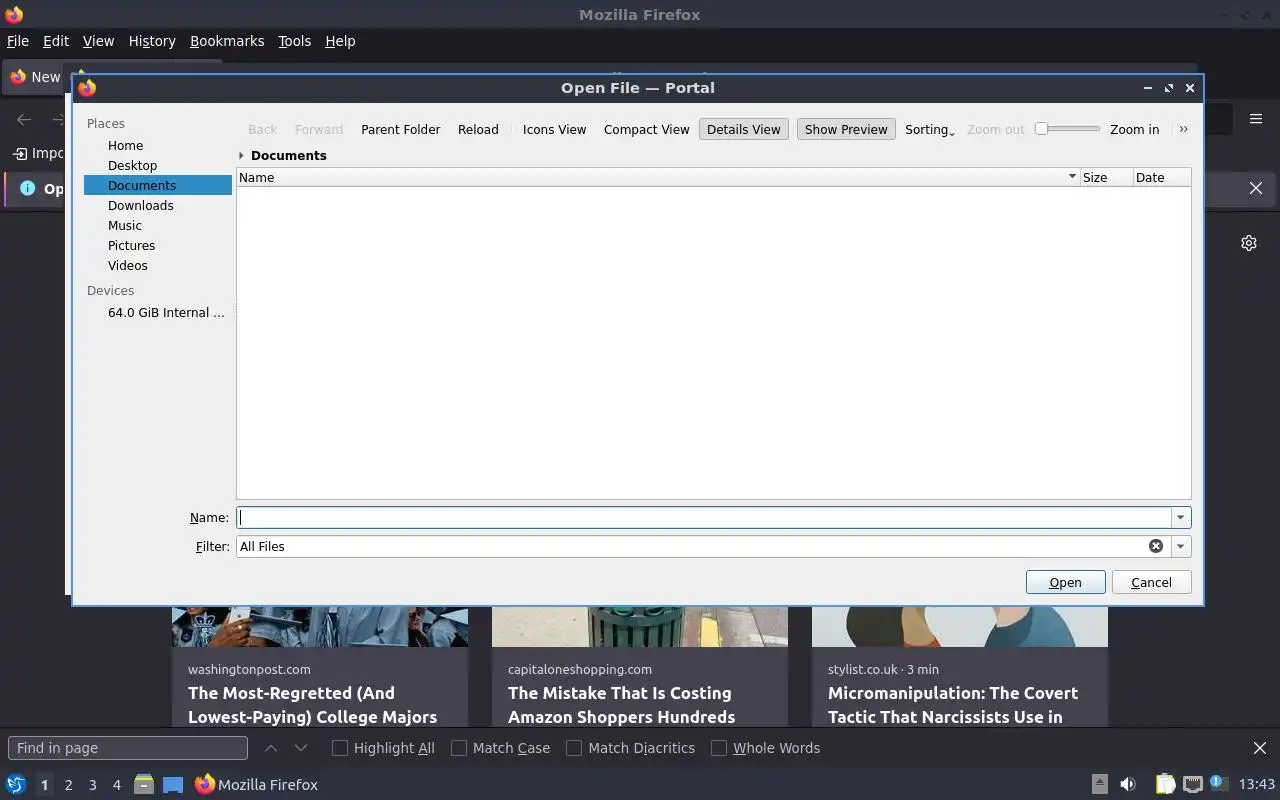
Task: Open the Most-Regretted College Majors article
Action: [x=312, y=705]
